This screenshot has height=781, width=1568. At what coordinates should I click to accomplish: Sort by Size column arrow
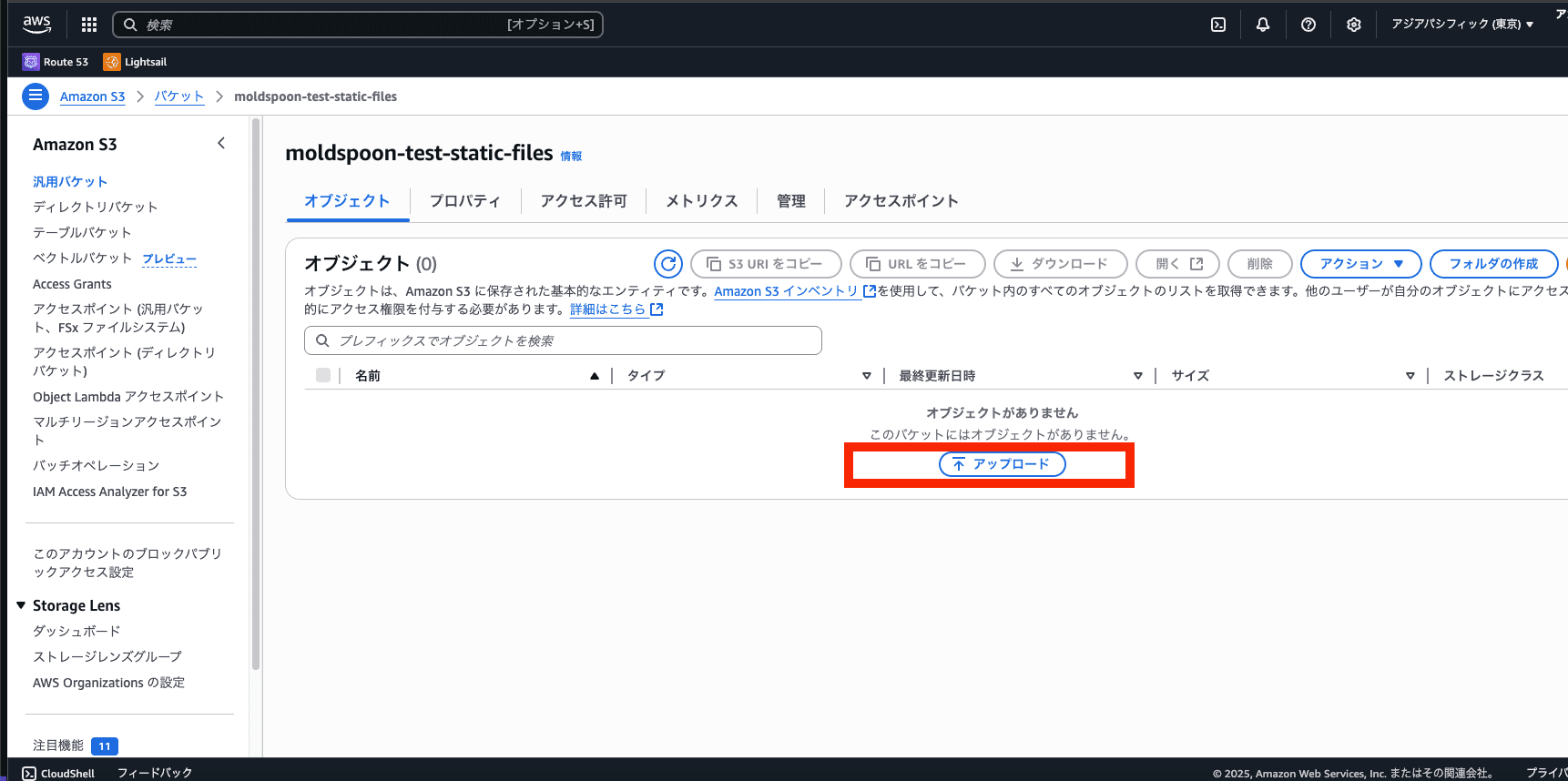1410,376
